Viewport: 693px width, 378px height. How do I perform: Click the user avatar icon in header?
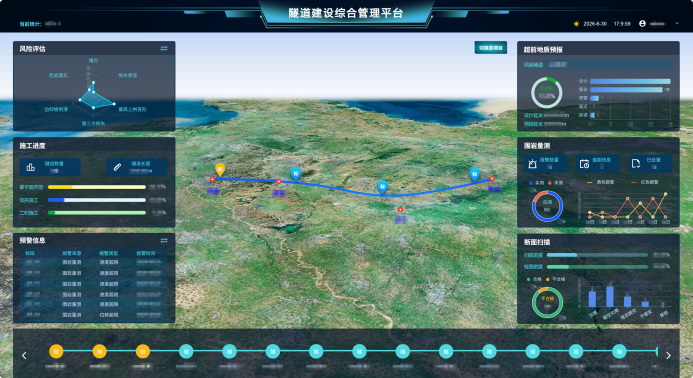coord(642,23)
